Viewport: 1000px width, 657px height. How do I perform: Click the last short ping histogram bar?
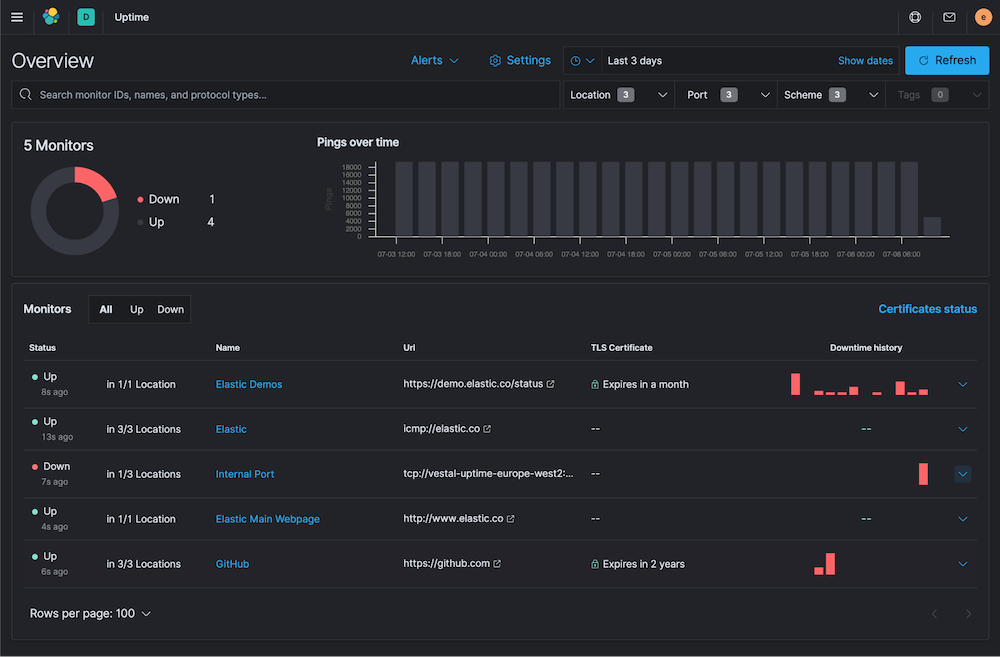pos(932,226)
